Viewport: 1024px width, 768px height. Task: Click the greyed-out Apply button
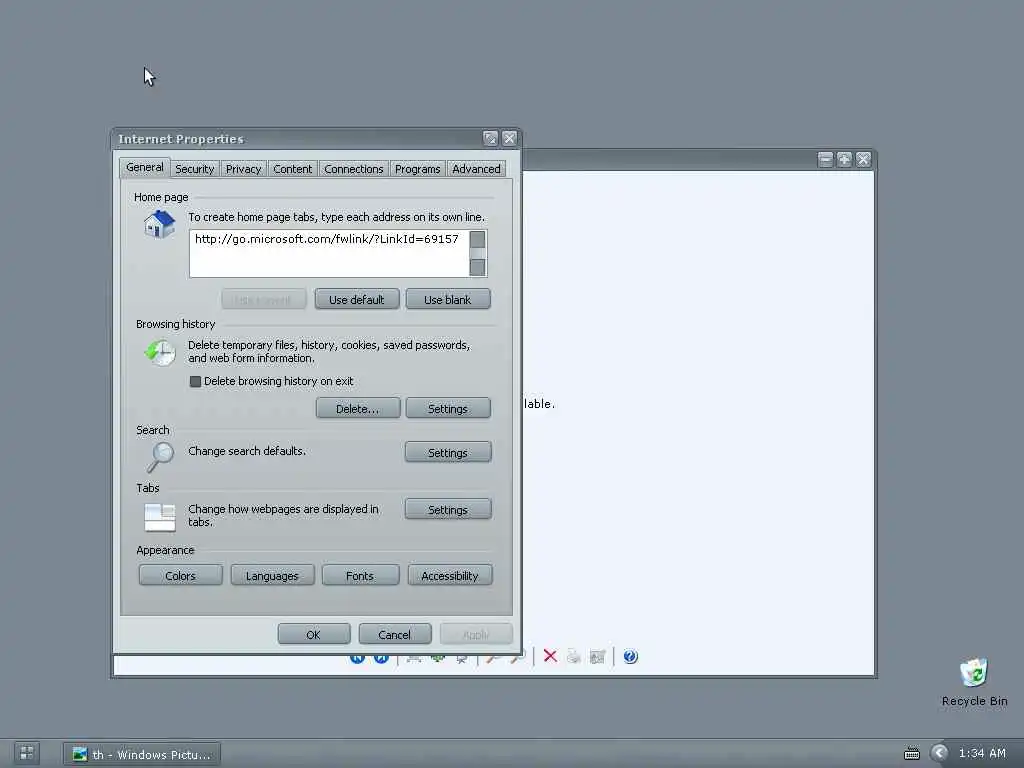(x=475, y=635)
